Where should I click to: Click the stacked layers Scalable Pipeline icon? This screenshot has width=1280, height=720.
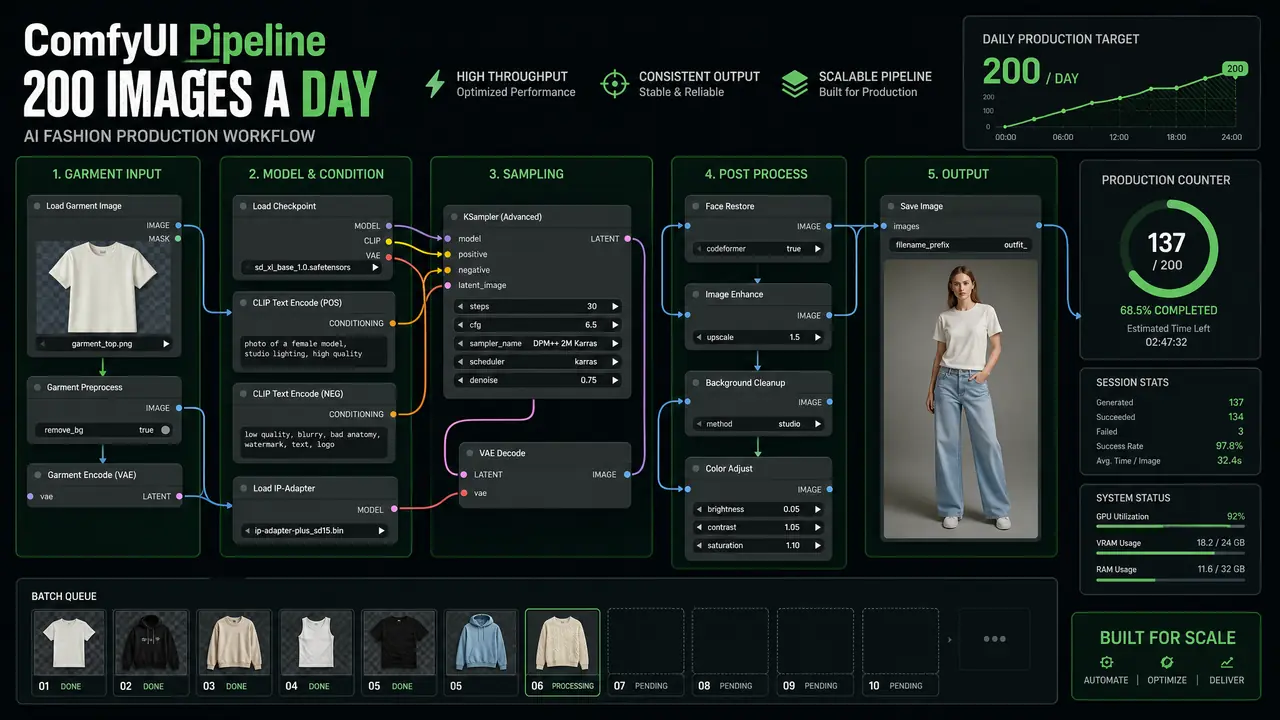795,84
